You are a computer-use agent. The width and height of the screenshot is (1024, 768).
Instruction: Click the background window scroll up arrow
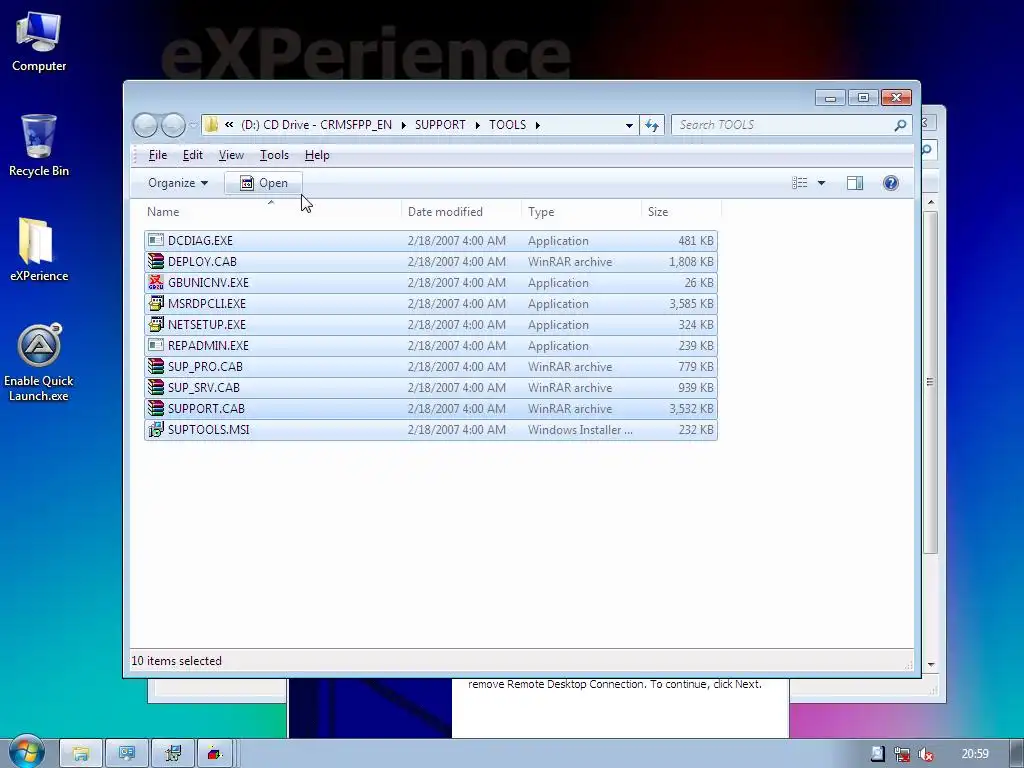(931, 202)
